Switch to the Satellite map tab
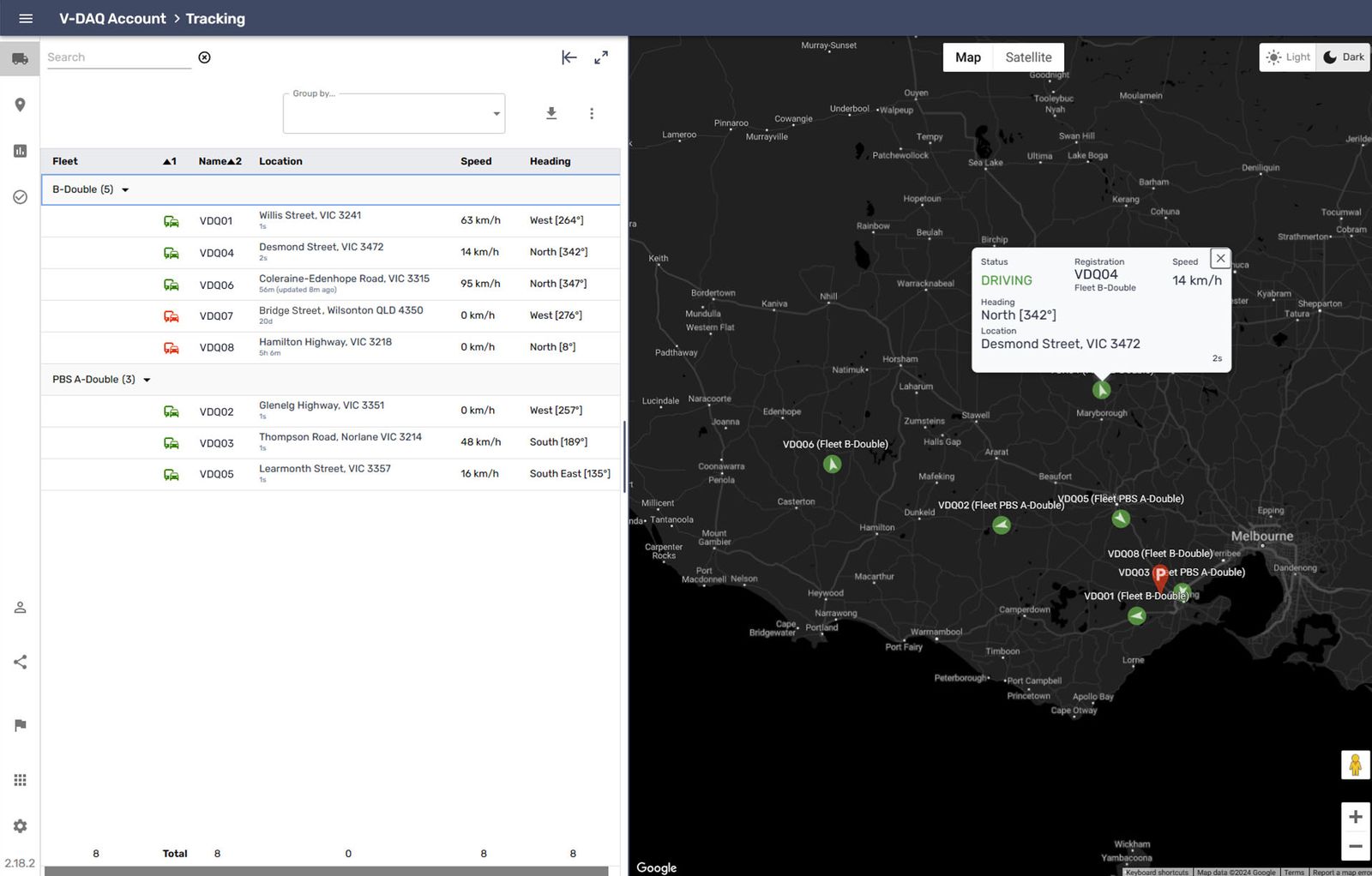Screen dimensions: 1372x876 coord(1028,57)
